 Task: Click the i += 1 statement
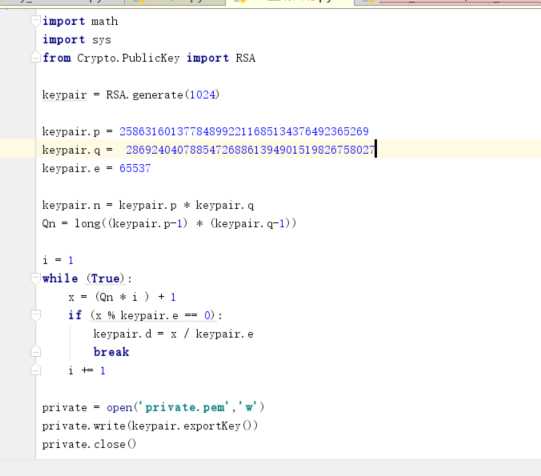coord(87,371)
